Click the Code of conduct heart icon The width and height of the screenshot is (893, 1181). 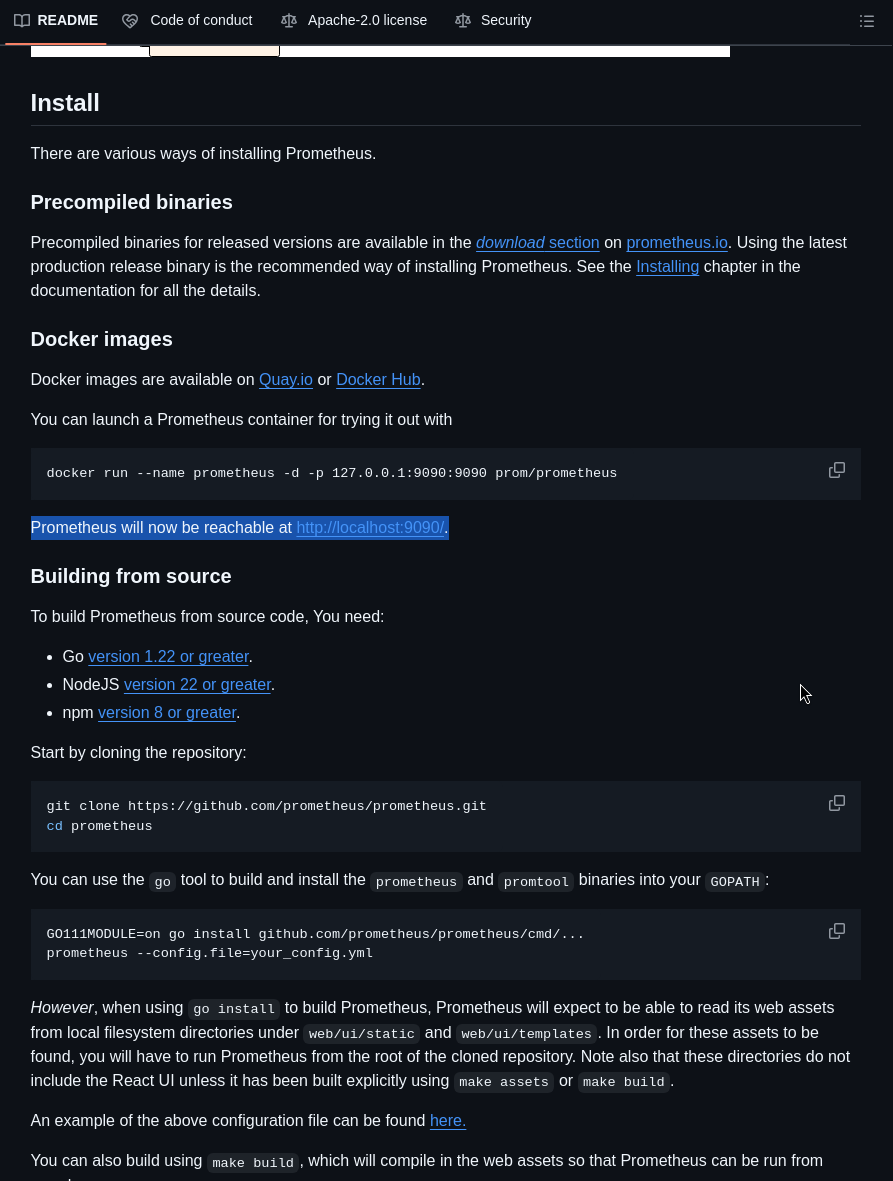130,21
